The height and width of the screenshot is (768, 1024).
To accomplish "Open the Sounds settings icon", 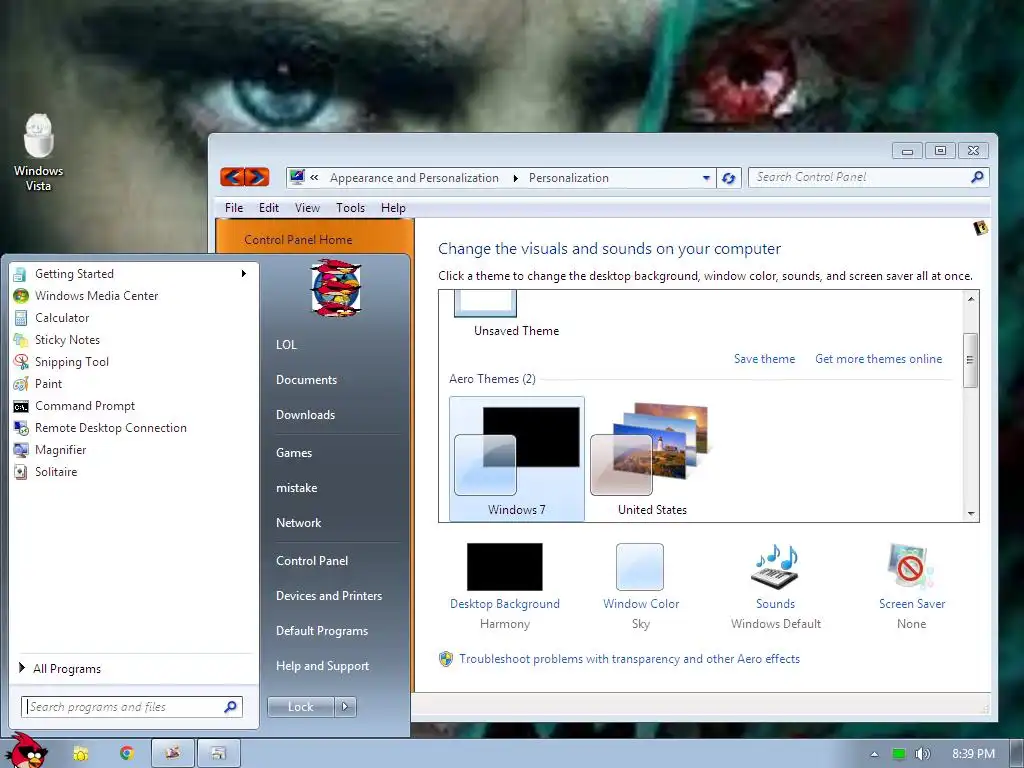I will click(x=776, y=566).
